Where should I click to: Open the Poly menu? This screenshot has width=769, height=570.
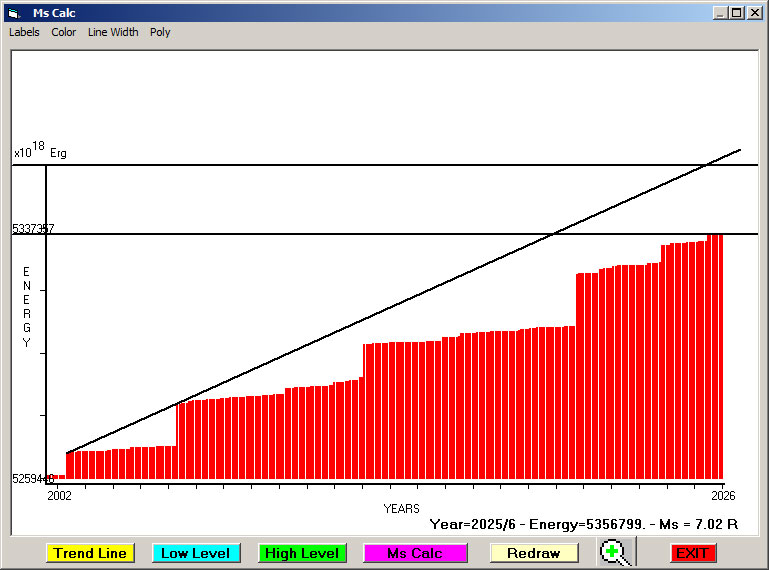160,32
